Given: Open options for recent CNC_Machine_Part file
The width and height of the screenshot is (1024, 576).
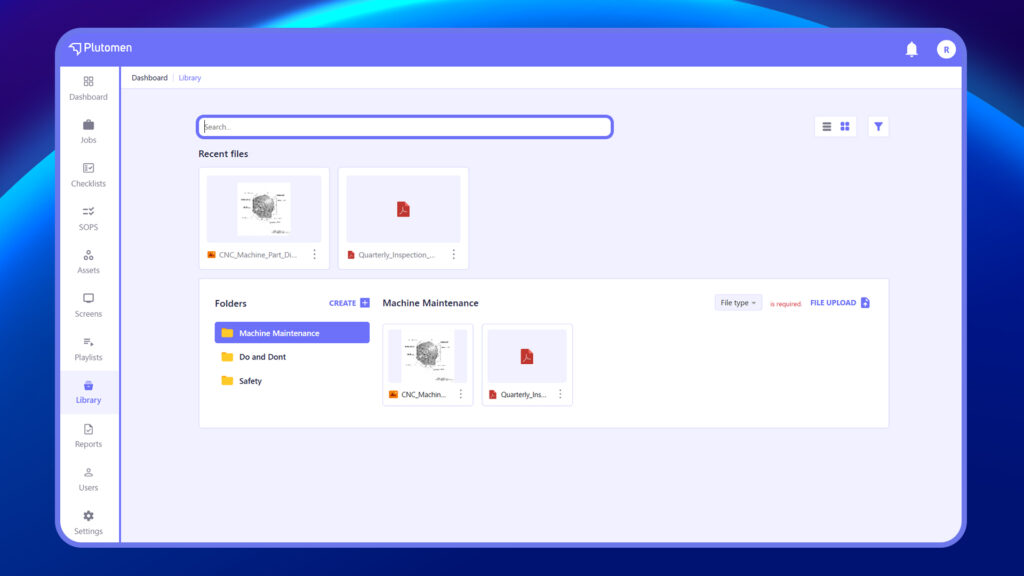Looking at the screenshot, I should click(x=314, y=255).
